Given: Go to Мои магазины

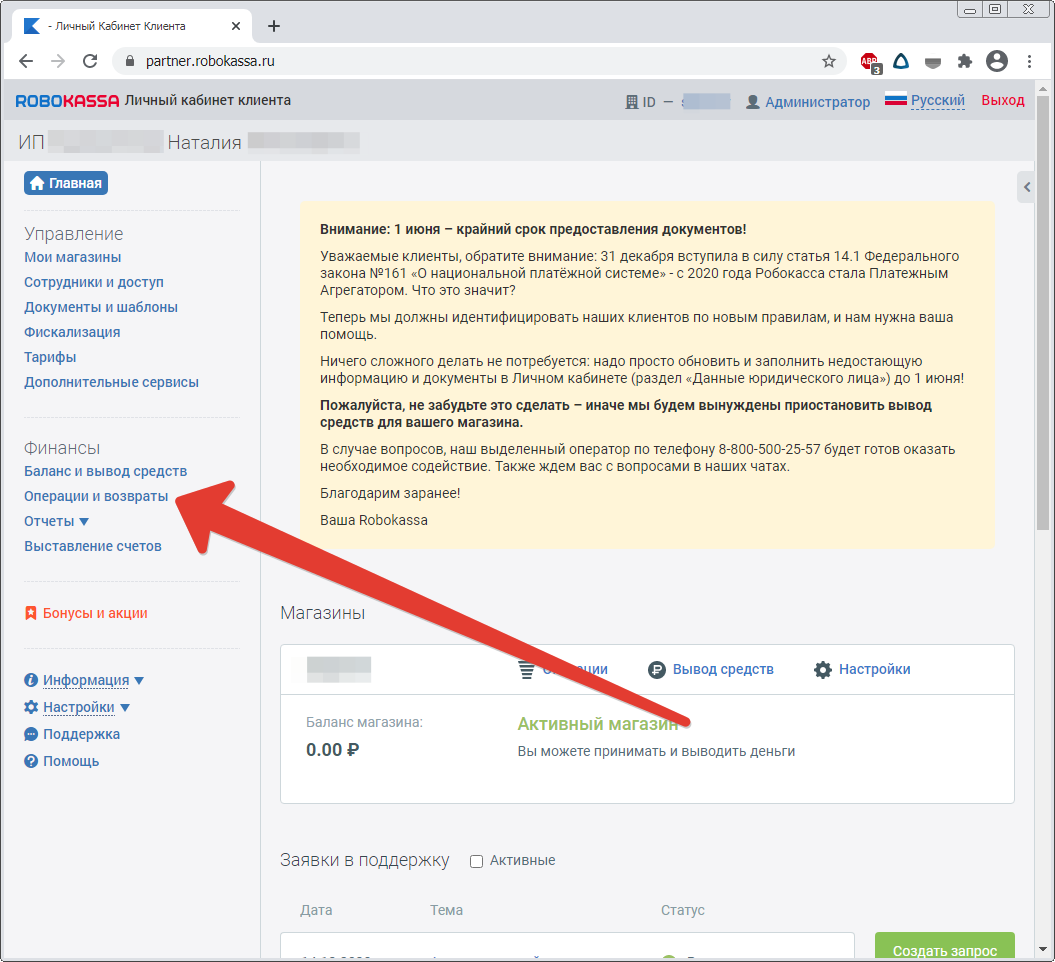Looking at the screenshot, I should (73, 257).
